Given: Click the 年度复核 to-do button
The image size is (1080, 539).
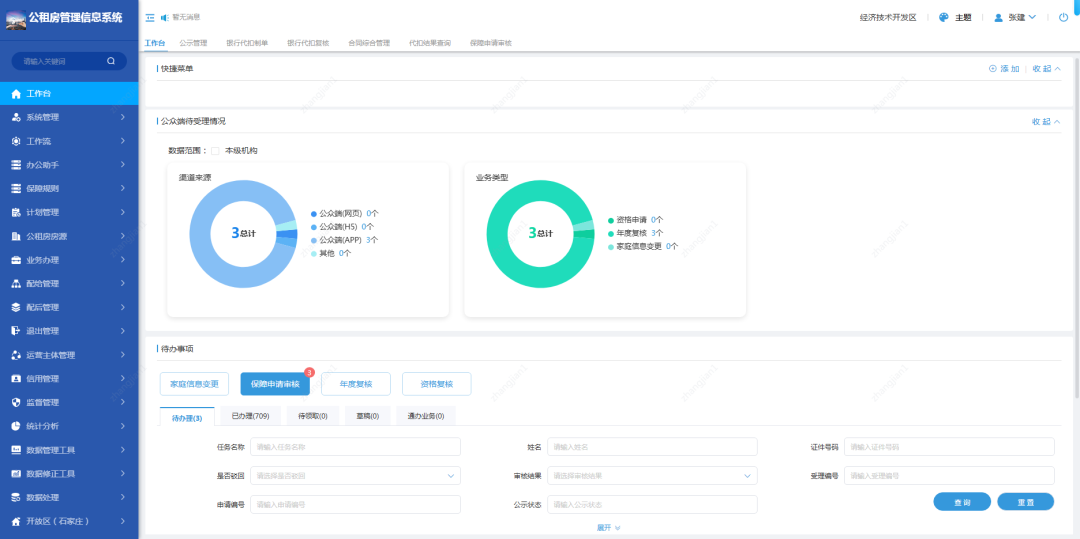Looking at the screenshot, I should [356, 384].
